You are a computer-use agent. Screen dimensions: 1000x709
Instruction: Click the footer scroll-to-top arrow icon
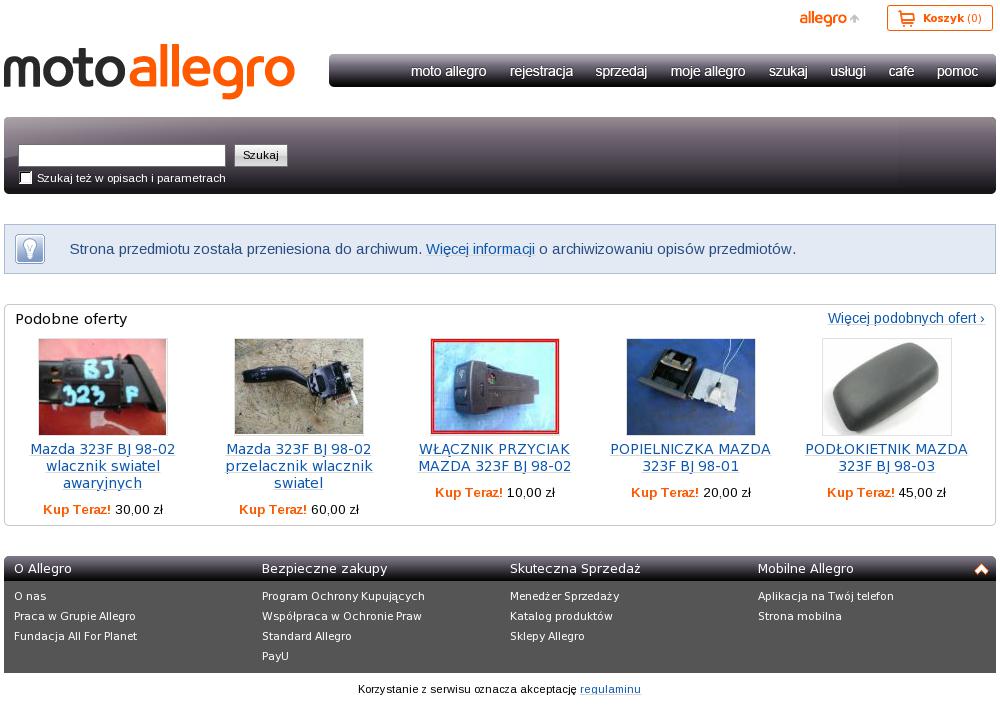coord(981,569)
